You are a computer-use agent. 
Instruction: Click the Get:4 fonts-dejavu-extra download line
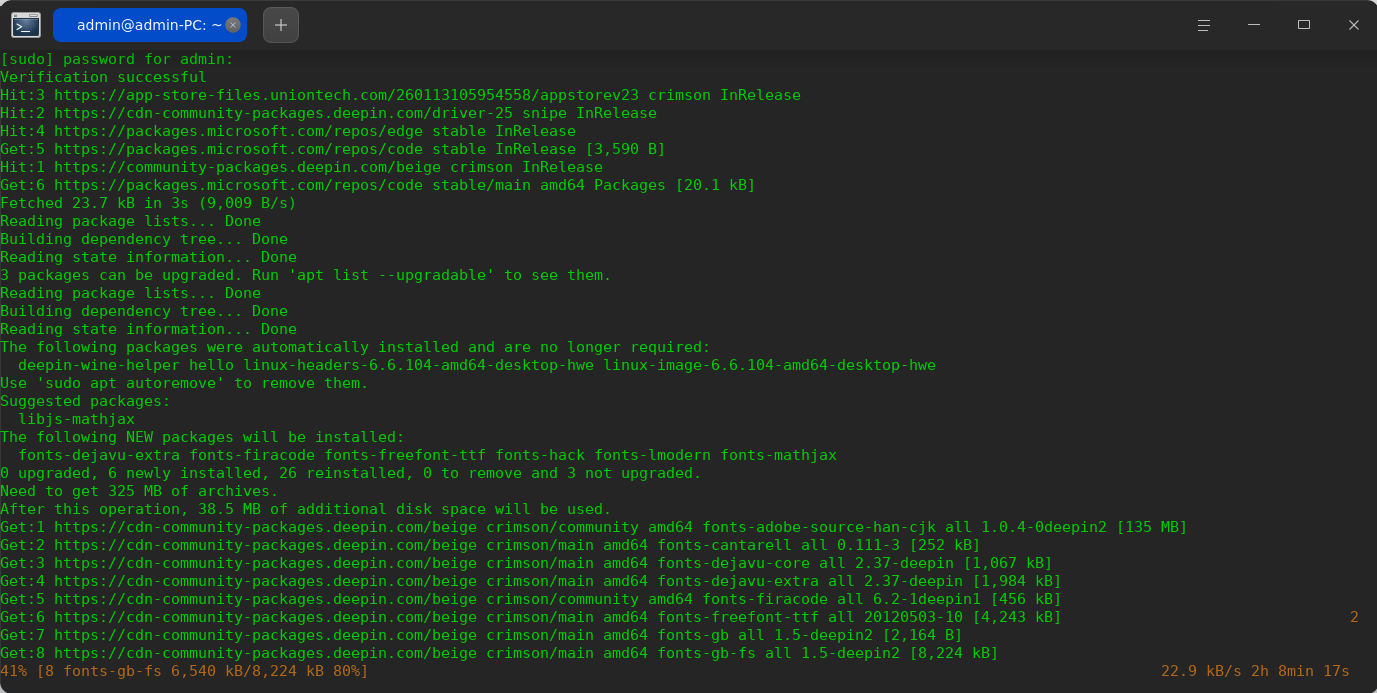[x=531, y=581]
